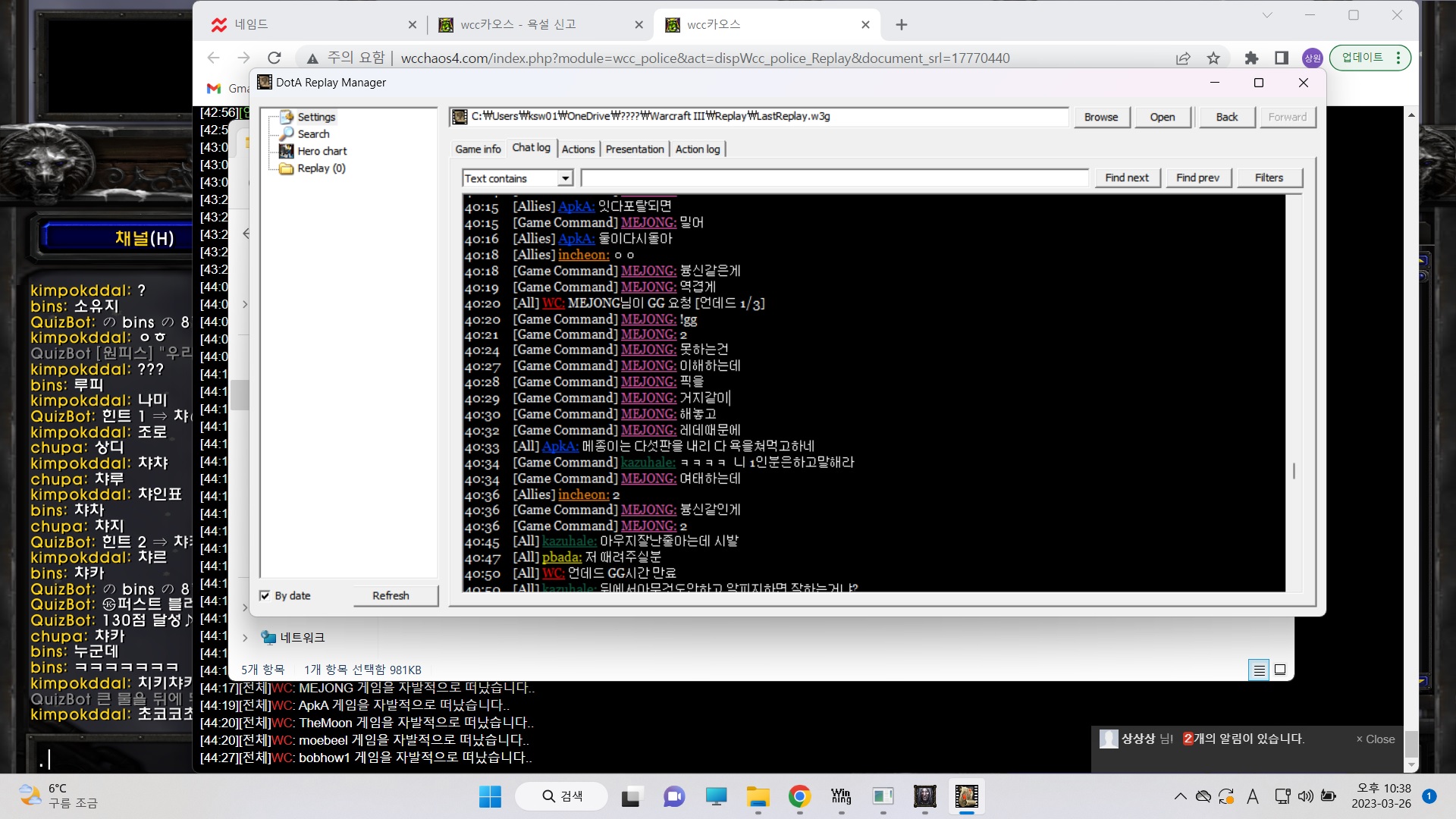Open the Windows Start menu

pyautogui.click(x=490, y=796)
